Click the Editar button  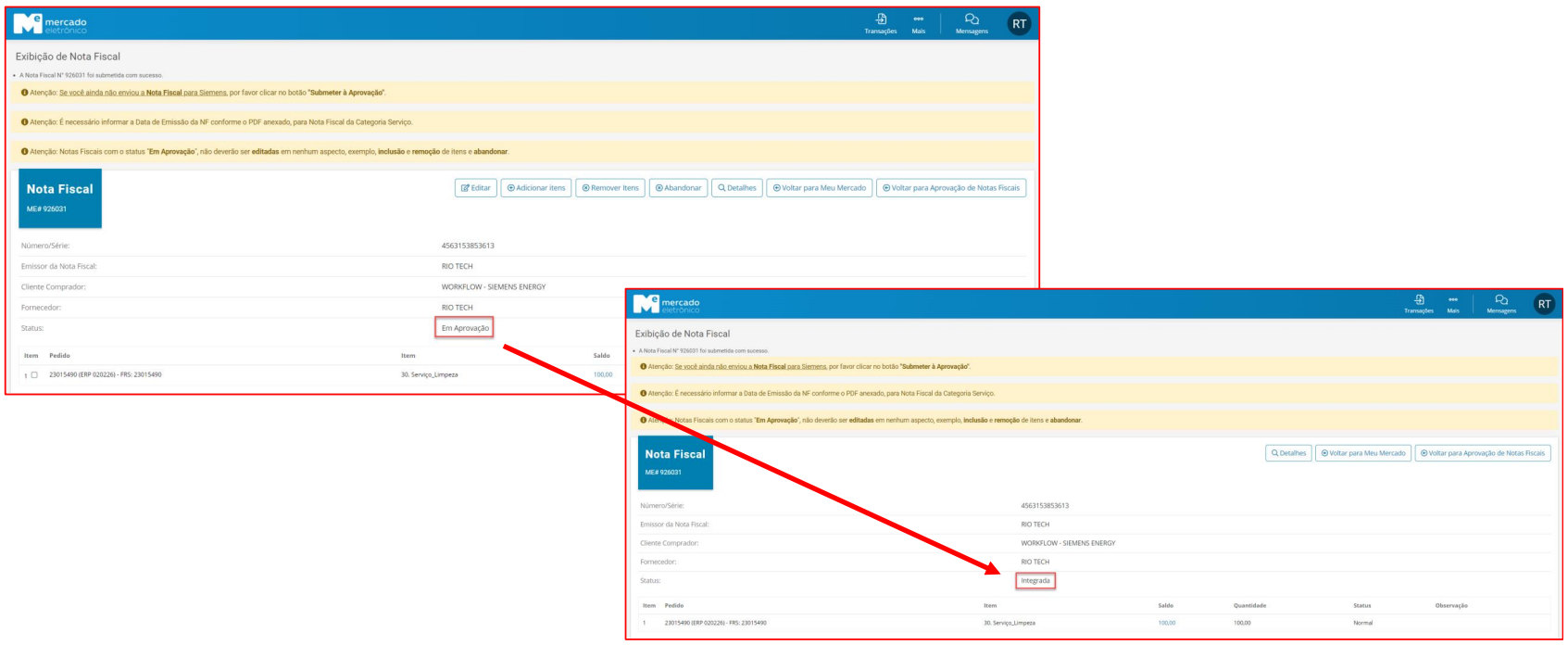tap(476, 188)
